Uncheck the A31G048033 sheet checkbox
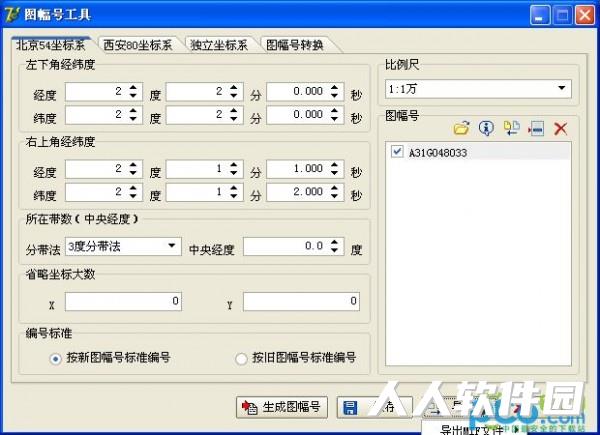Viewport: 600px width, 435px height. 397,152
